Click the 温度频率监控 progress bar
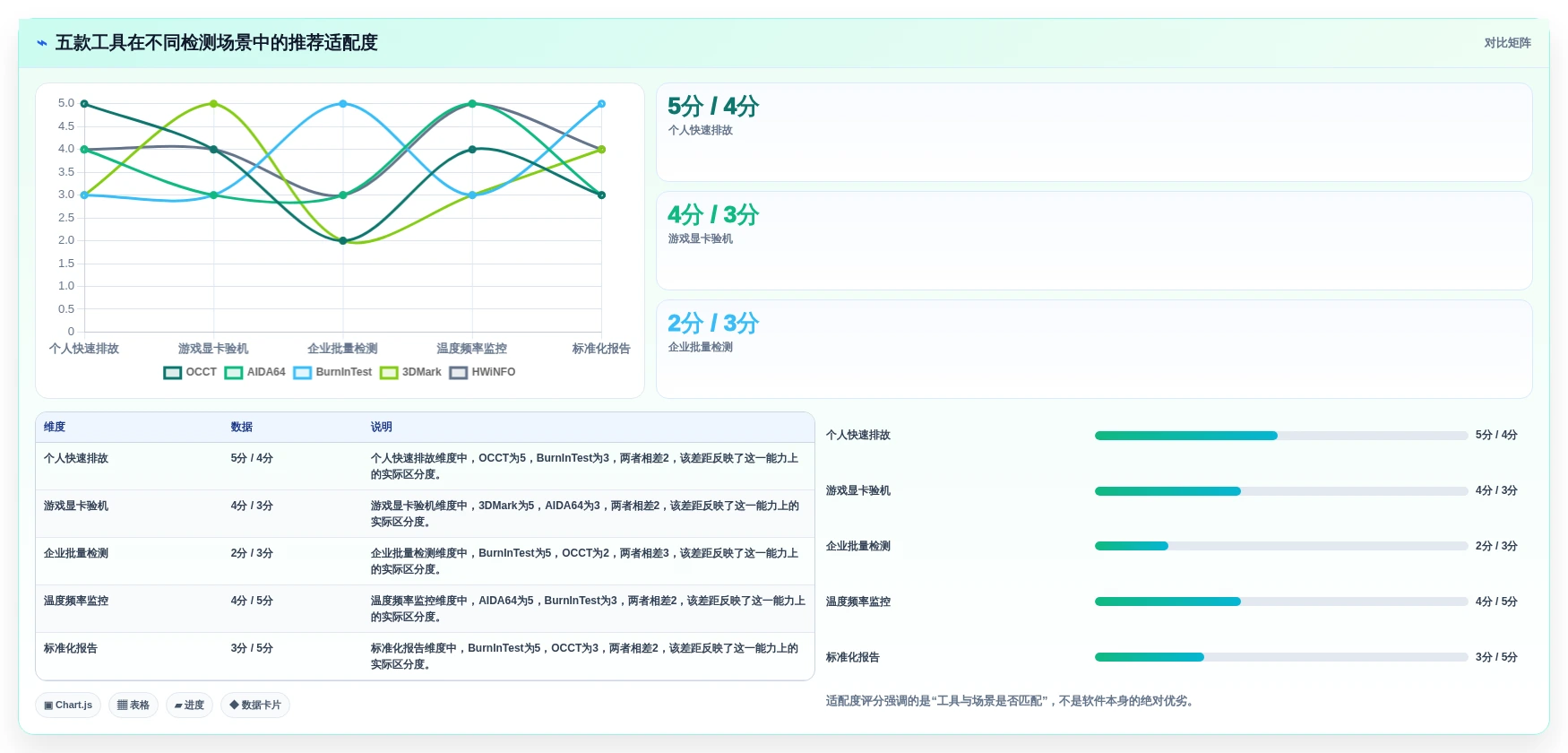 pyautogui.click(x=1281, y=602)
